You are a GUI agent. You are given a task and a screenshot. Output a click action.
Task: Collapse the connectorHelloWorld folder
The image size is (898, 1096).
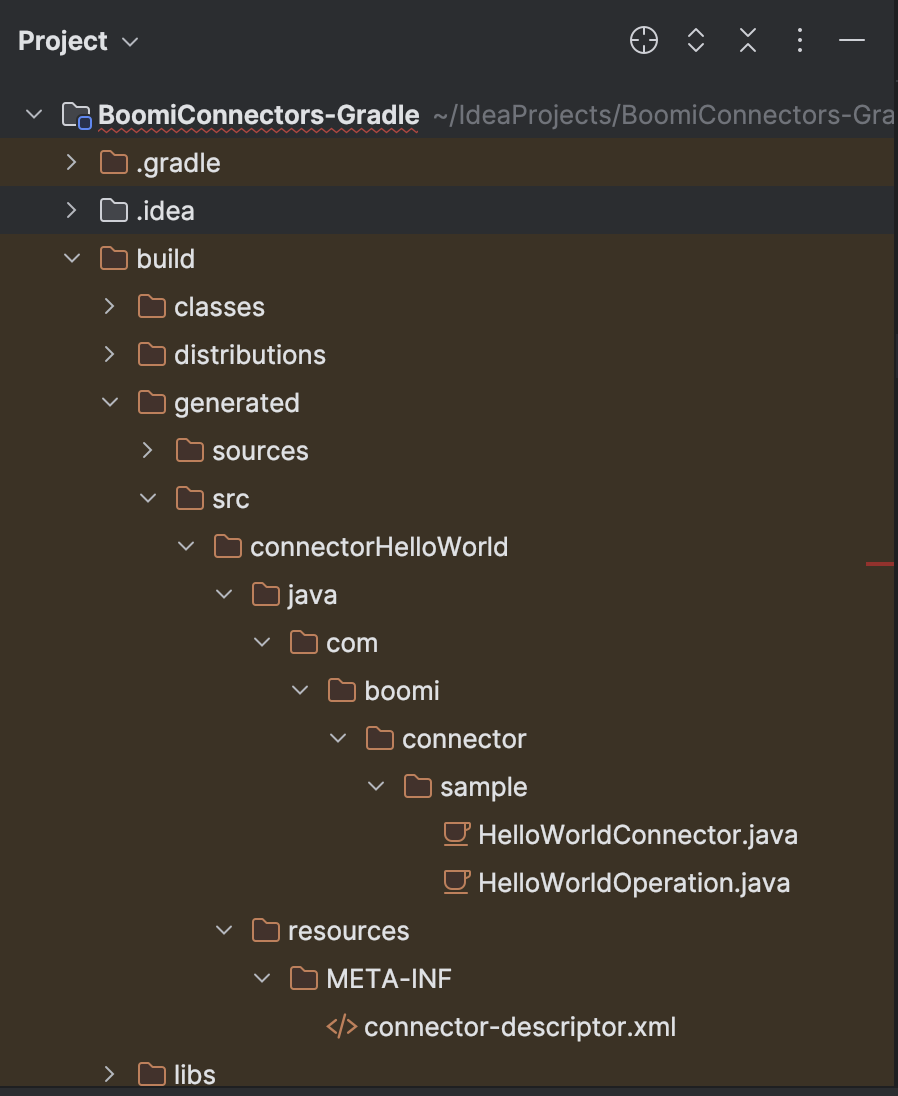185,546
